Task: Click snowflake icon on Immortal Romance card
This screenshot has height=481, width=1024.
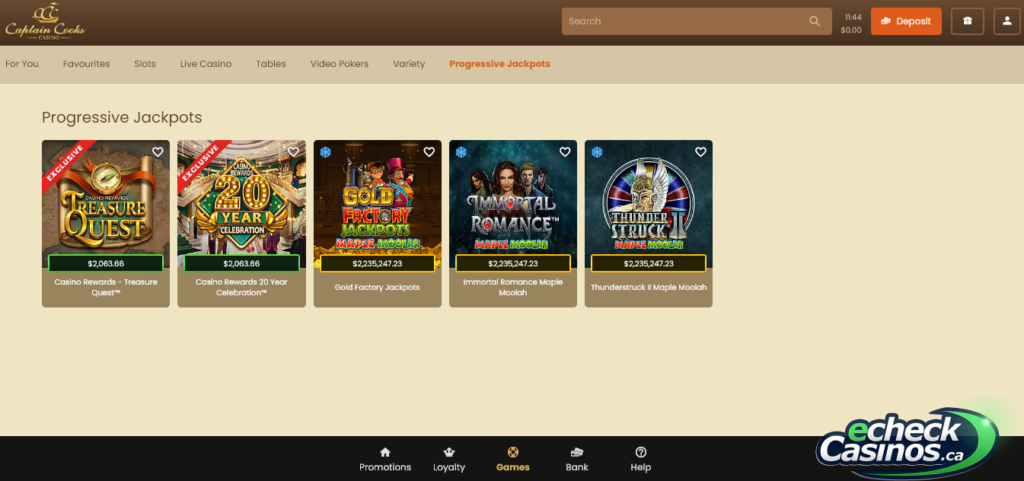Action: 461,152
